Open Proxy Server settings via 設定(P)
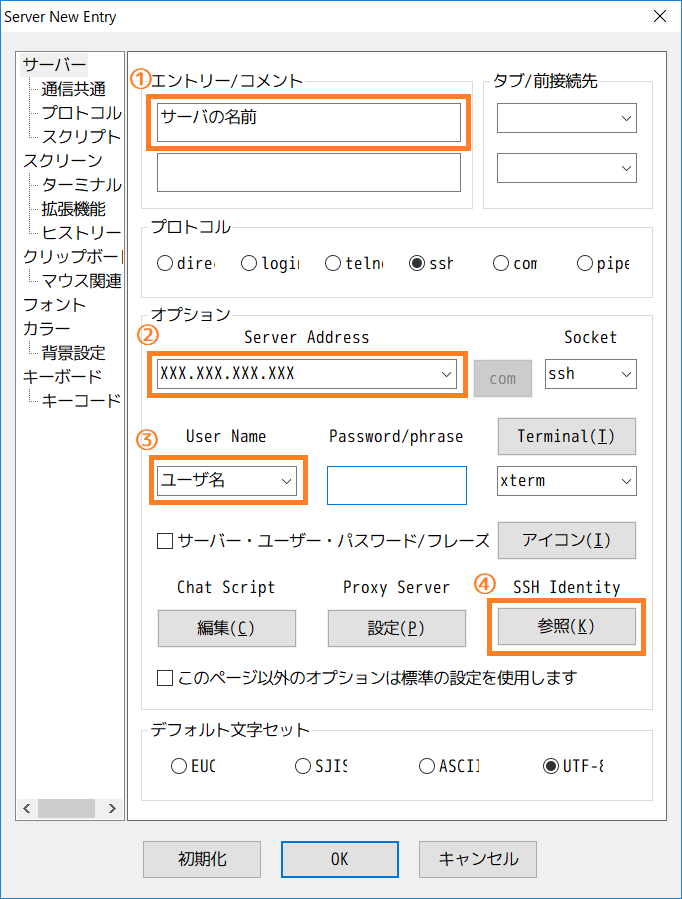Viewport: 682px width, 899px height. [x=396, y=628]
